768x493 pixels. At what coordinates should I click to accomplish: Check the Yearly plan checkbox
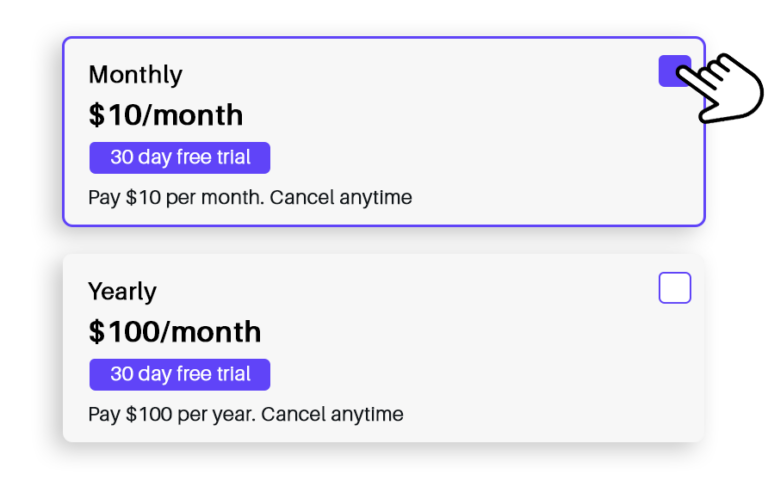674,288
